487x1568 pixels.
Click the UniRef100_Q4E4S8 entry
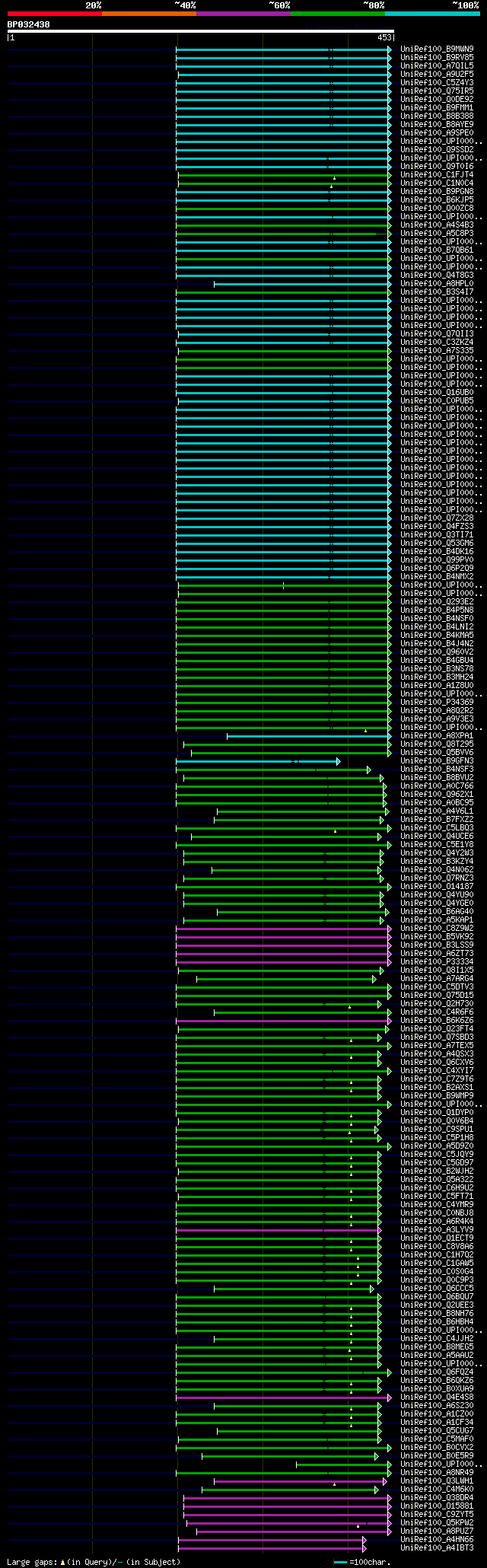pyautogui.click(x=437, y=1397)
